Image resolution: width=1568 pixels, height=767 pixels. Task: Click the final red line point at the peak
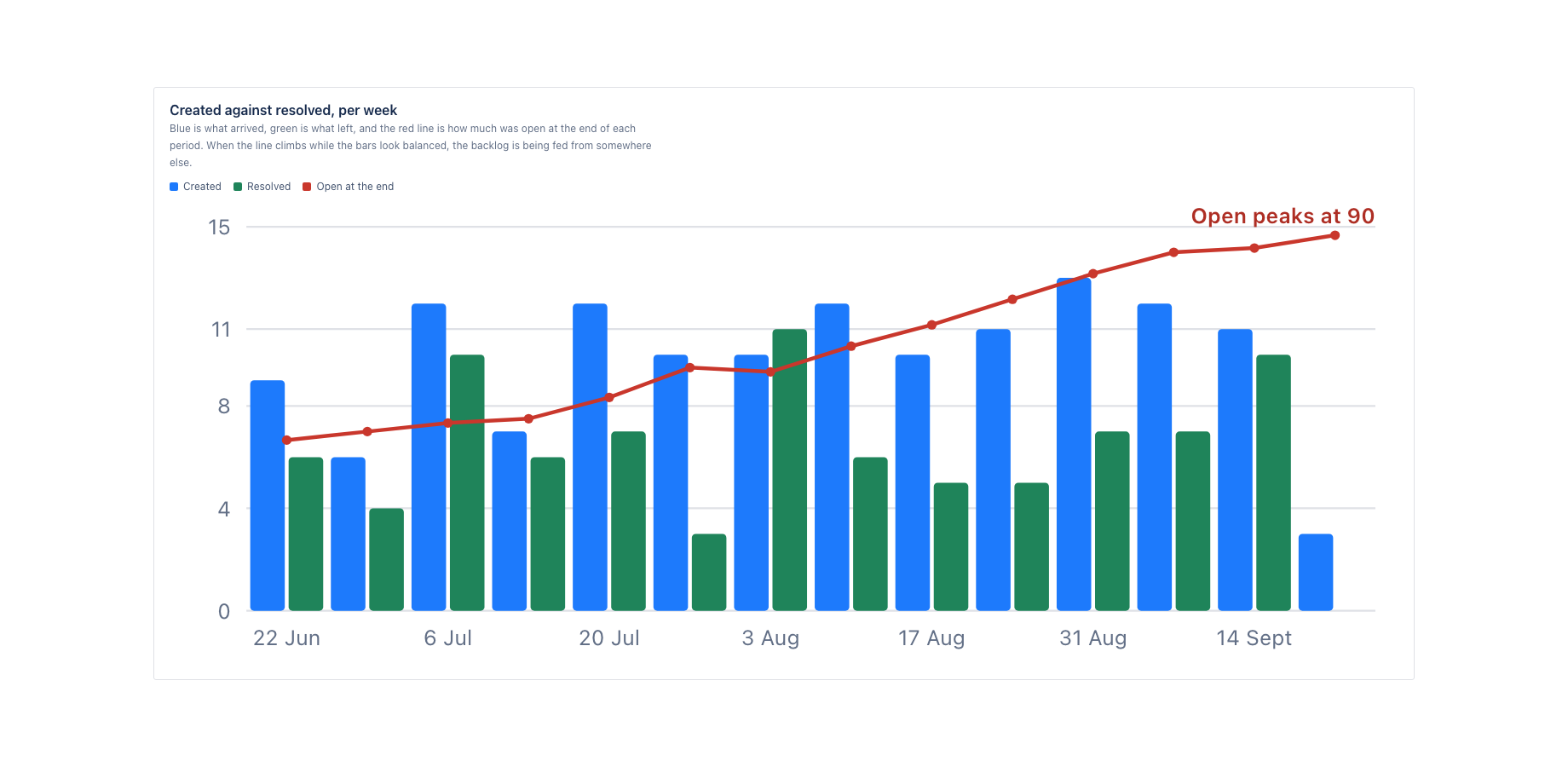(x=1335, y=235)
